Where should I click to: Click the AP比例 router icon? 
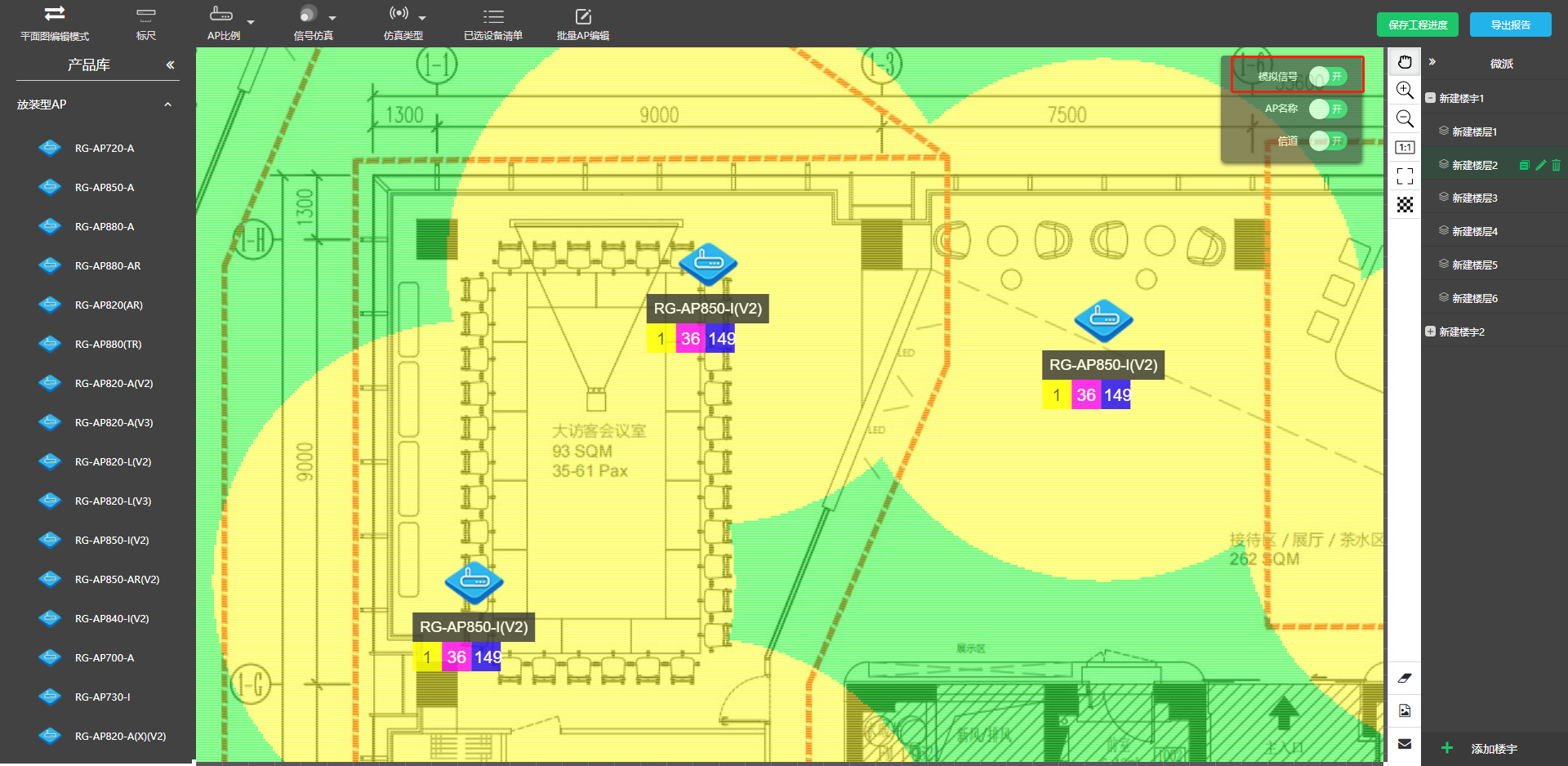click(221, 14)
